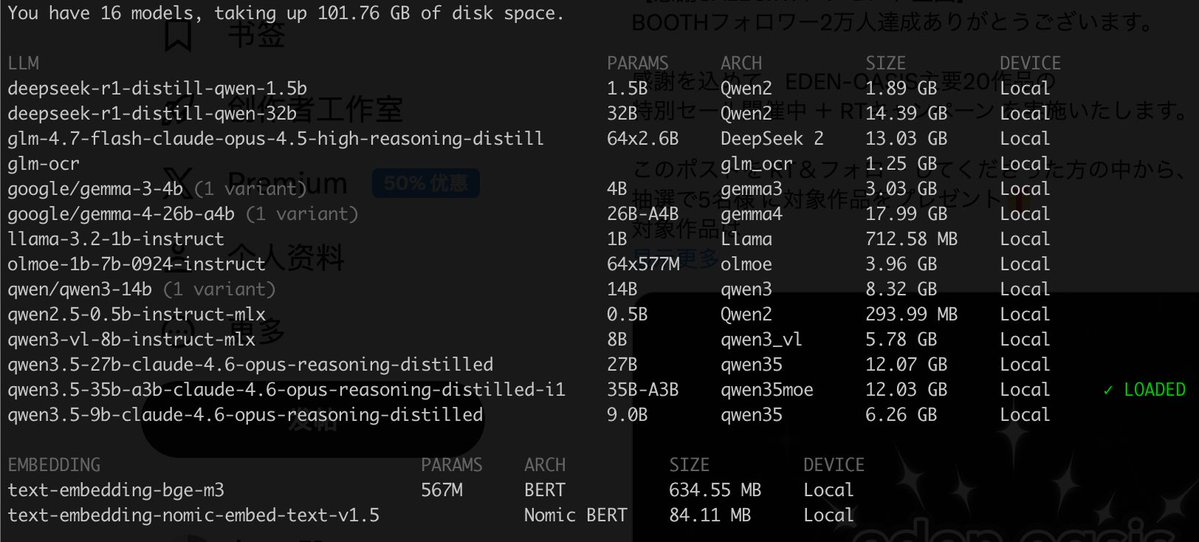This screenshot has width=1199, height=542.
Task: Select the qwen/qwen3-14b model name
Action: click(80, 289)
